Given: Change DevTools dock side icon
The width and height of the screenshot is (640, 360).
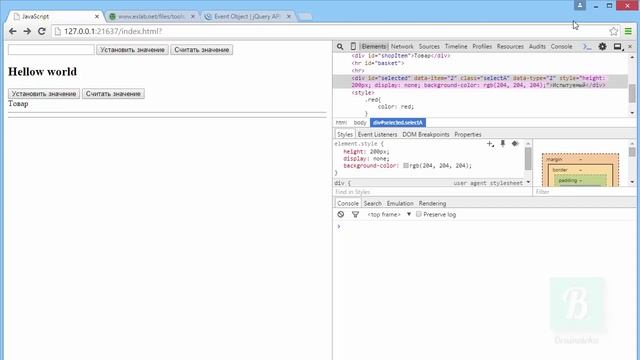Looking at the screenshot, I should pyautogui.click(x=618, y=47).
